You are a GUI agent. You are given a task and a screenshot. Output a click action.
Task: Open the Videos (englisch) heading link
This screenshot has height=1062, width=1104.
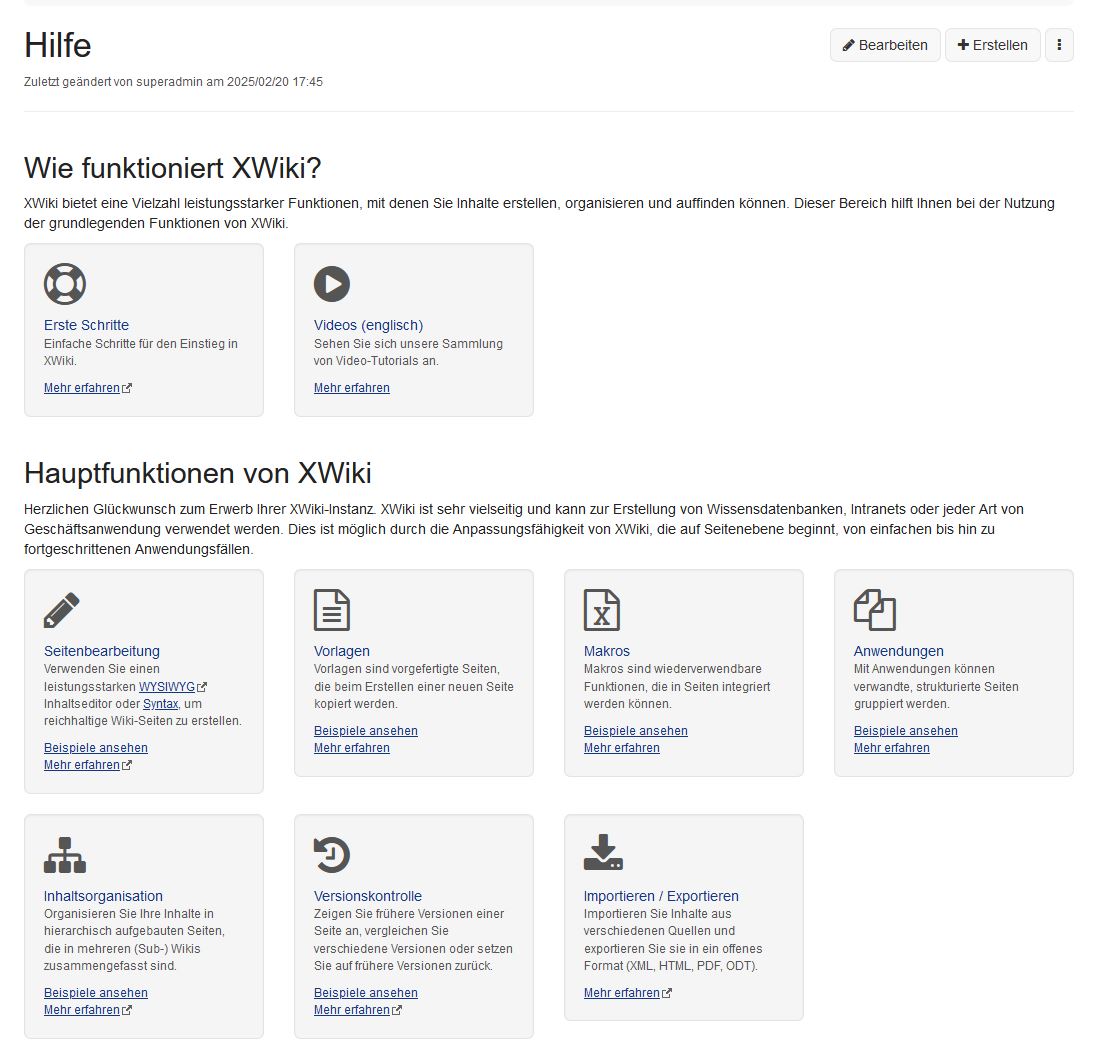point(368,325)
